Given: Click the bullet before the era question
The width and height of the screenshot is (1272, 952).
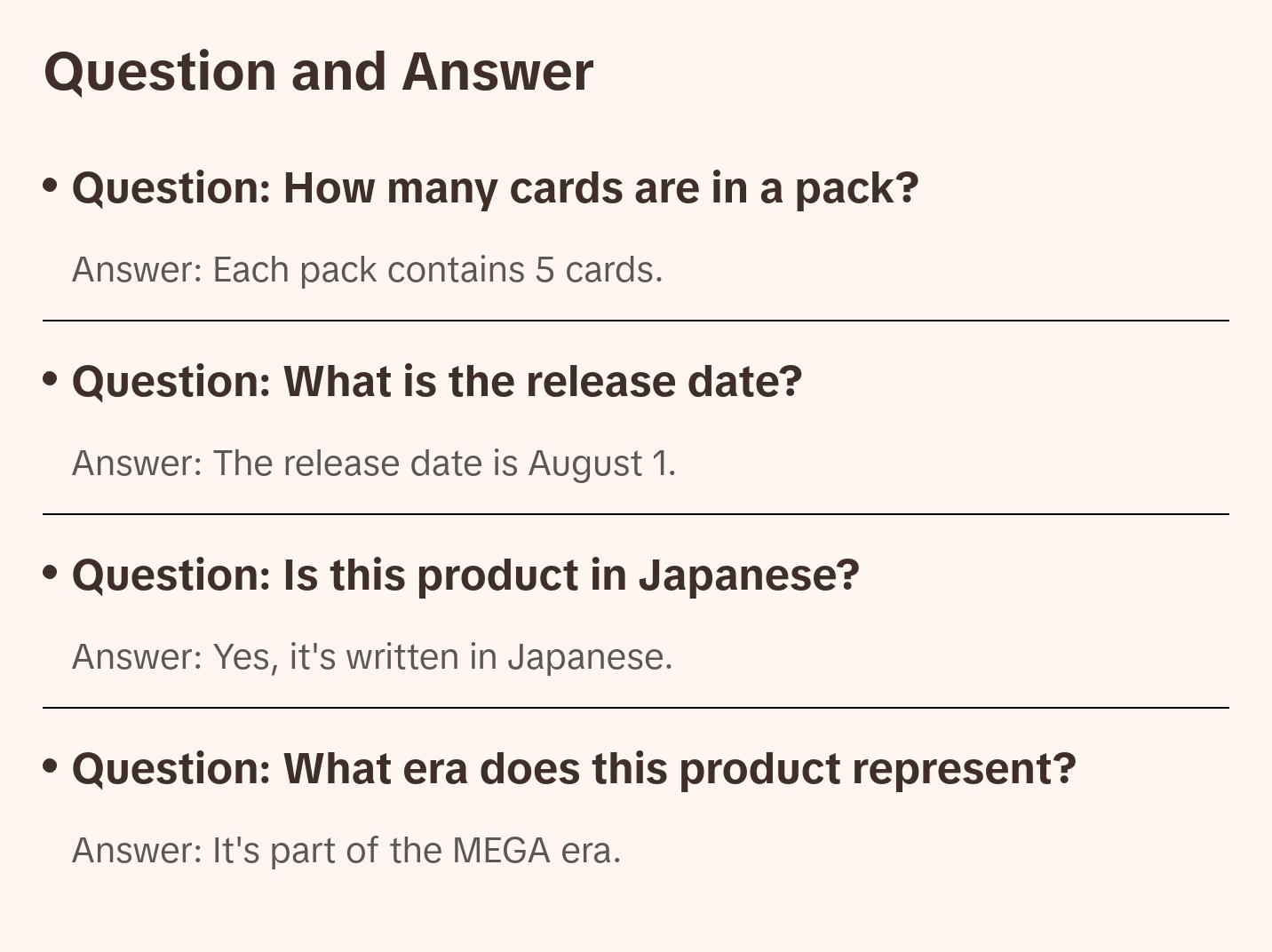Looking at the screenshot, I should 51,766.
